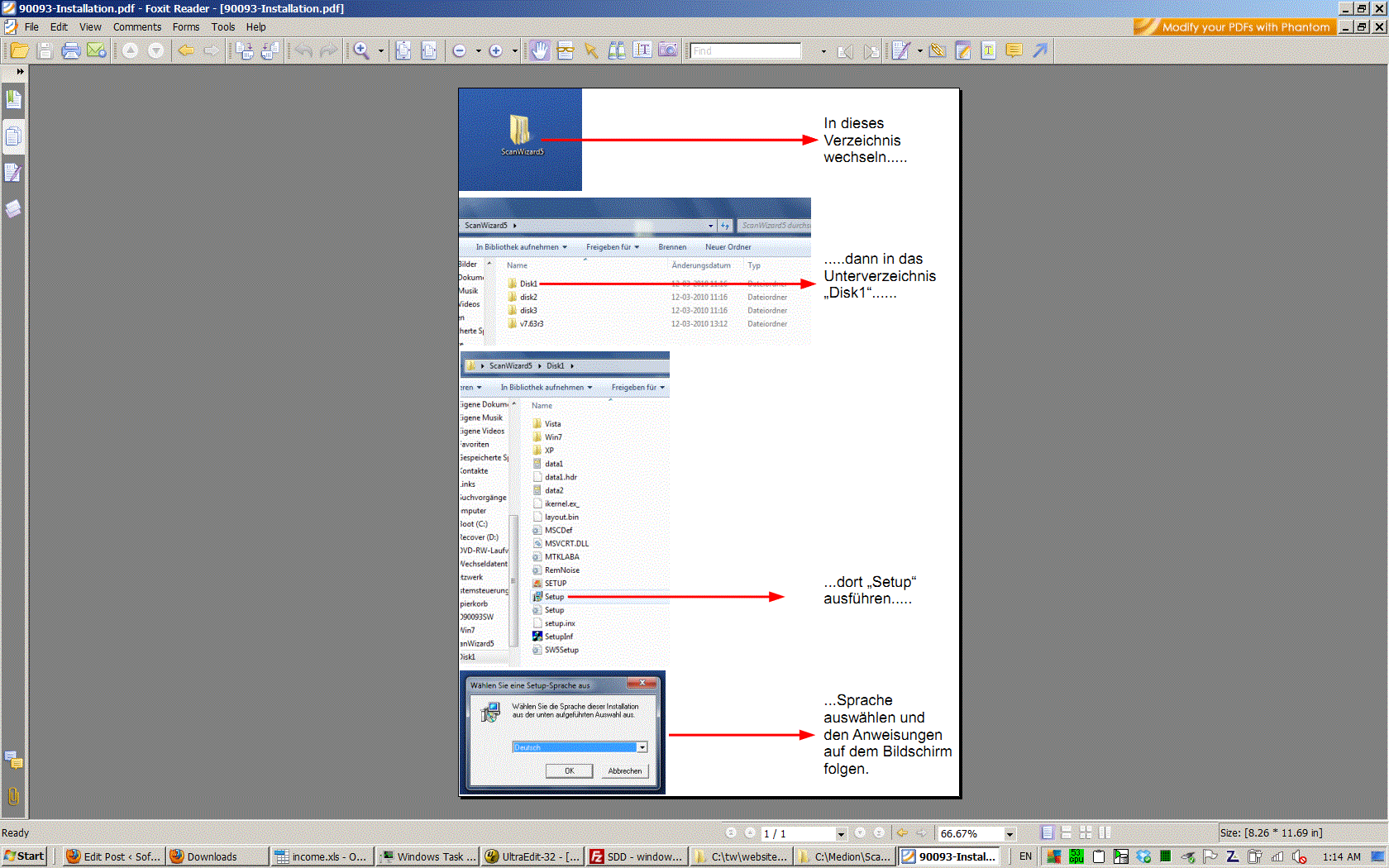Viewport: 1389px width, 868px height.
Task: Attach a file with the paperclip icon
Action: (937, 51)
